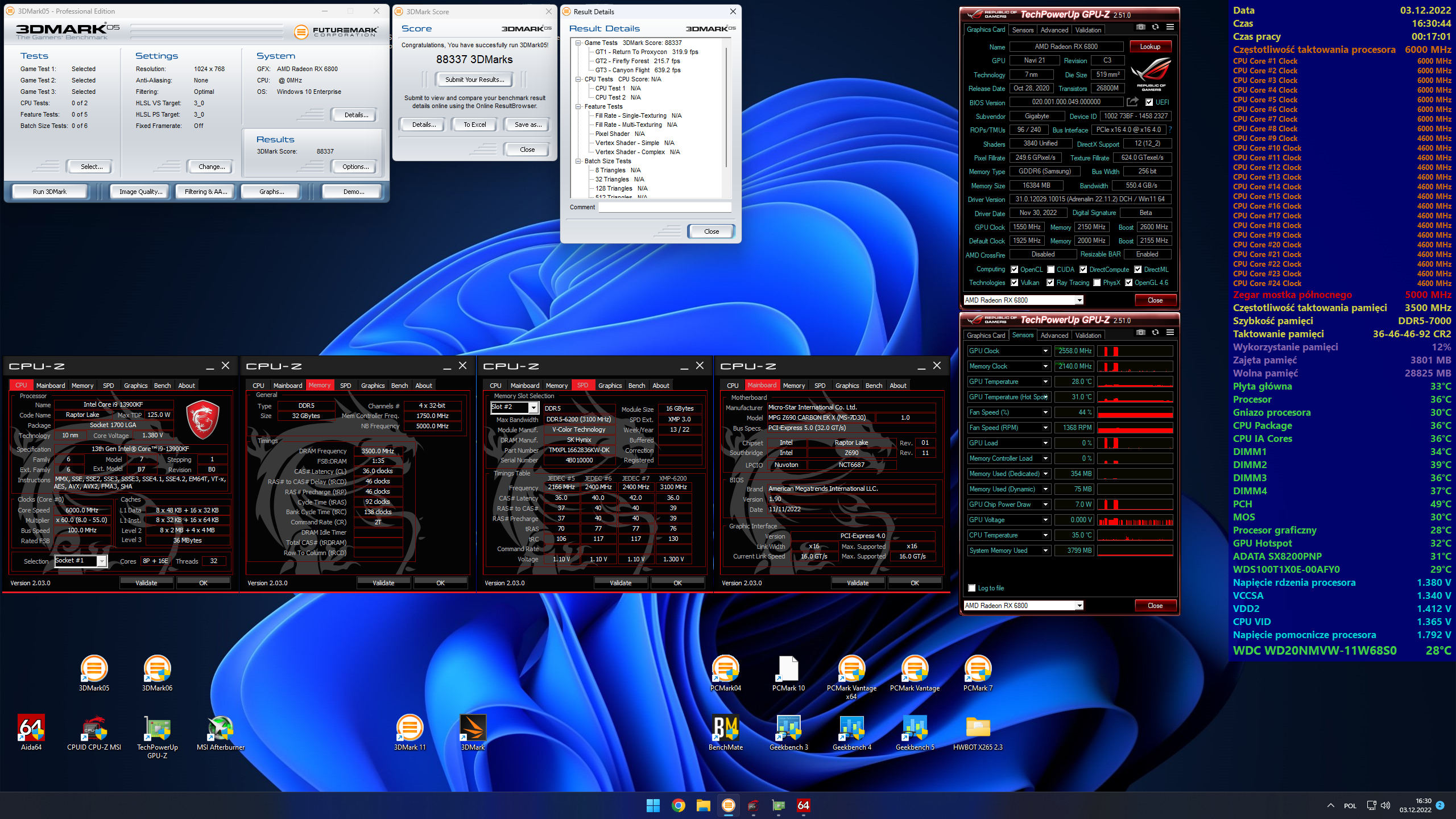
Task: Click the AIDA64 icon on the taskbar
Action: 804,805
